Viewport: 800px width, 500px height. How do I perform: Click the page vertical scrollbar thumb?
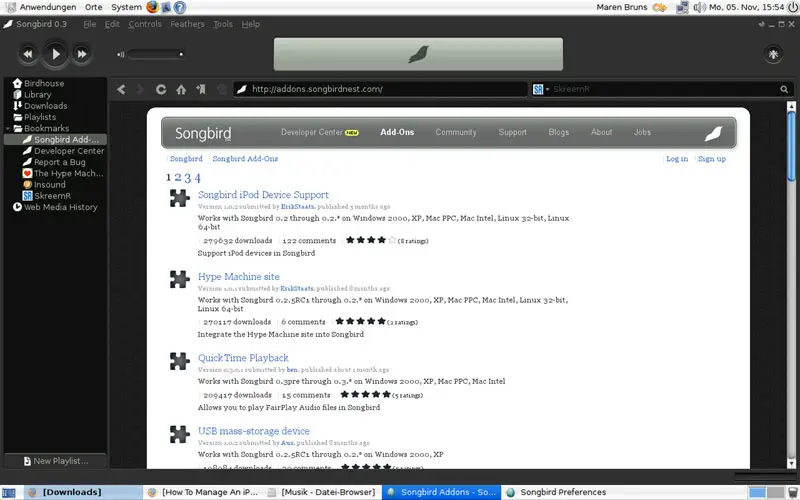[x=791, y=146]
